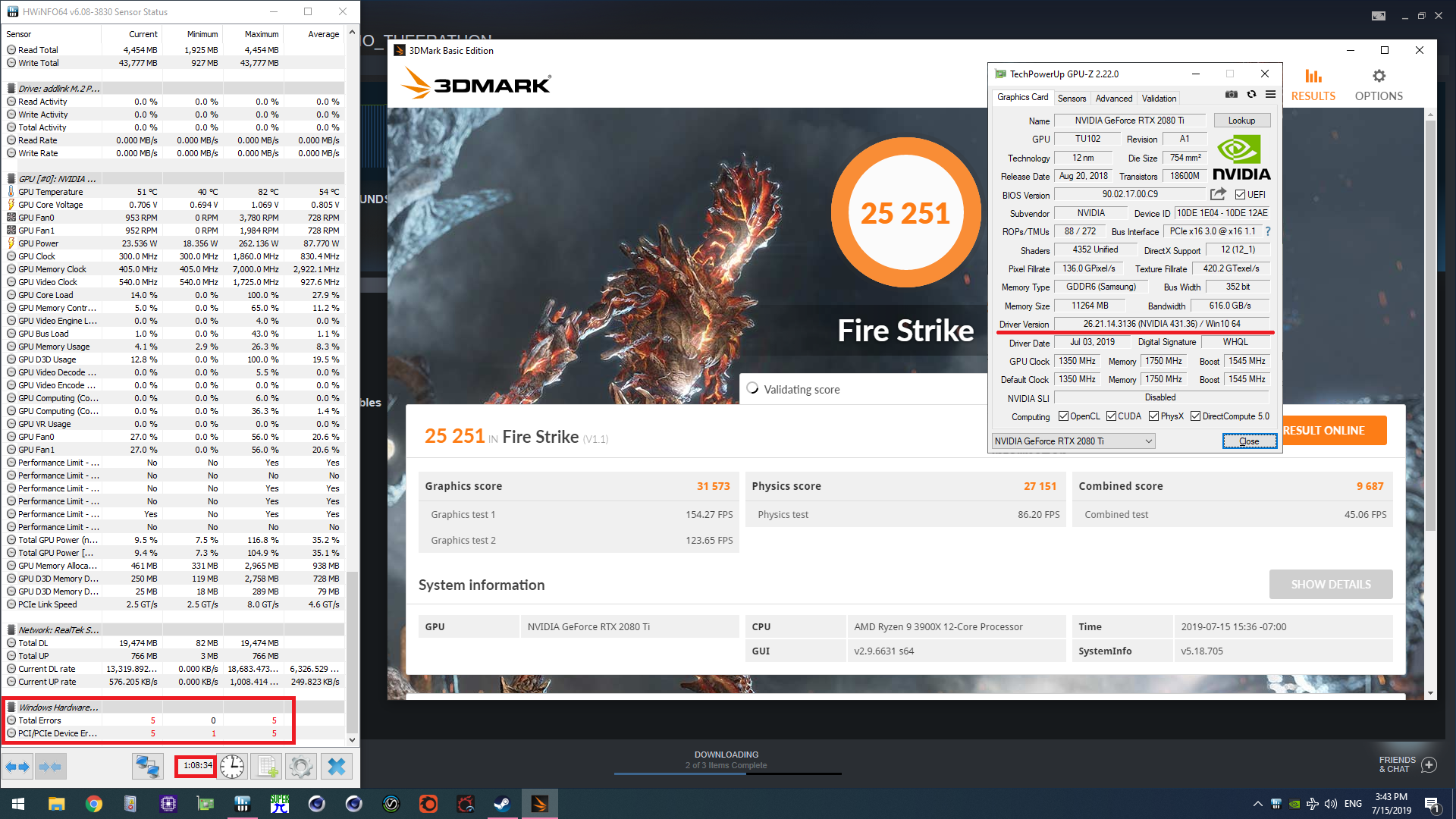Screen dimensions: 1456x819
Task: Click the Combined score value 9 687
Action: (x=1370, y=486)
